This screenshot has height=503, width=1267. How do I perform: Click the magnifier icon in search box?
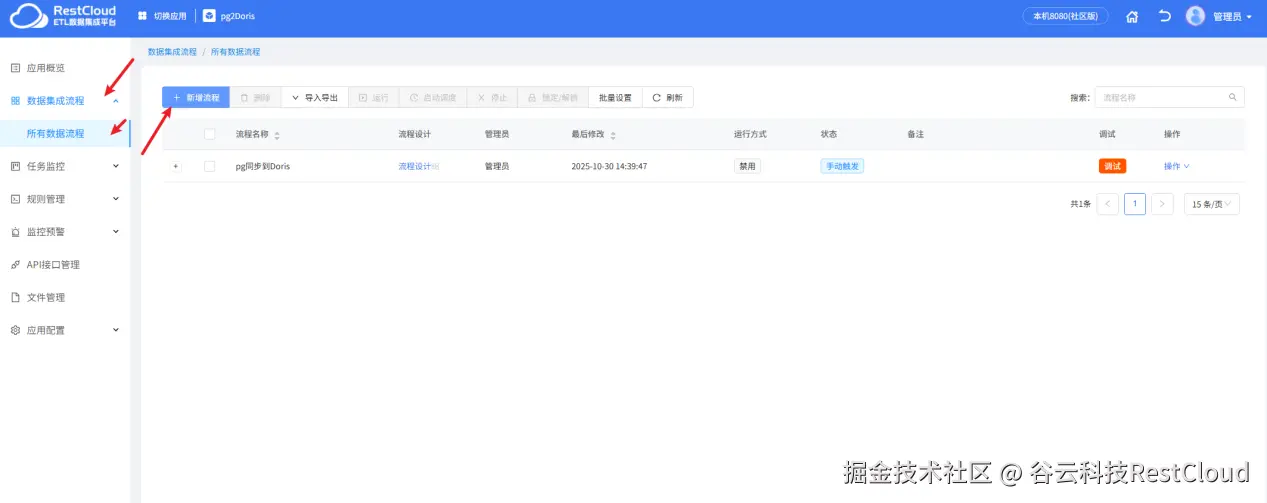1232,97
